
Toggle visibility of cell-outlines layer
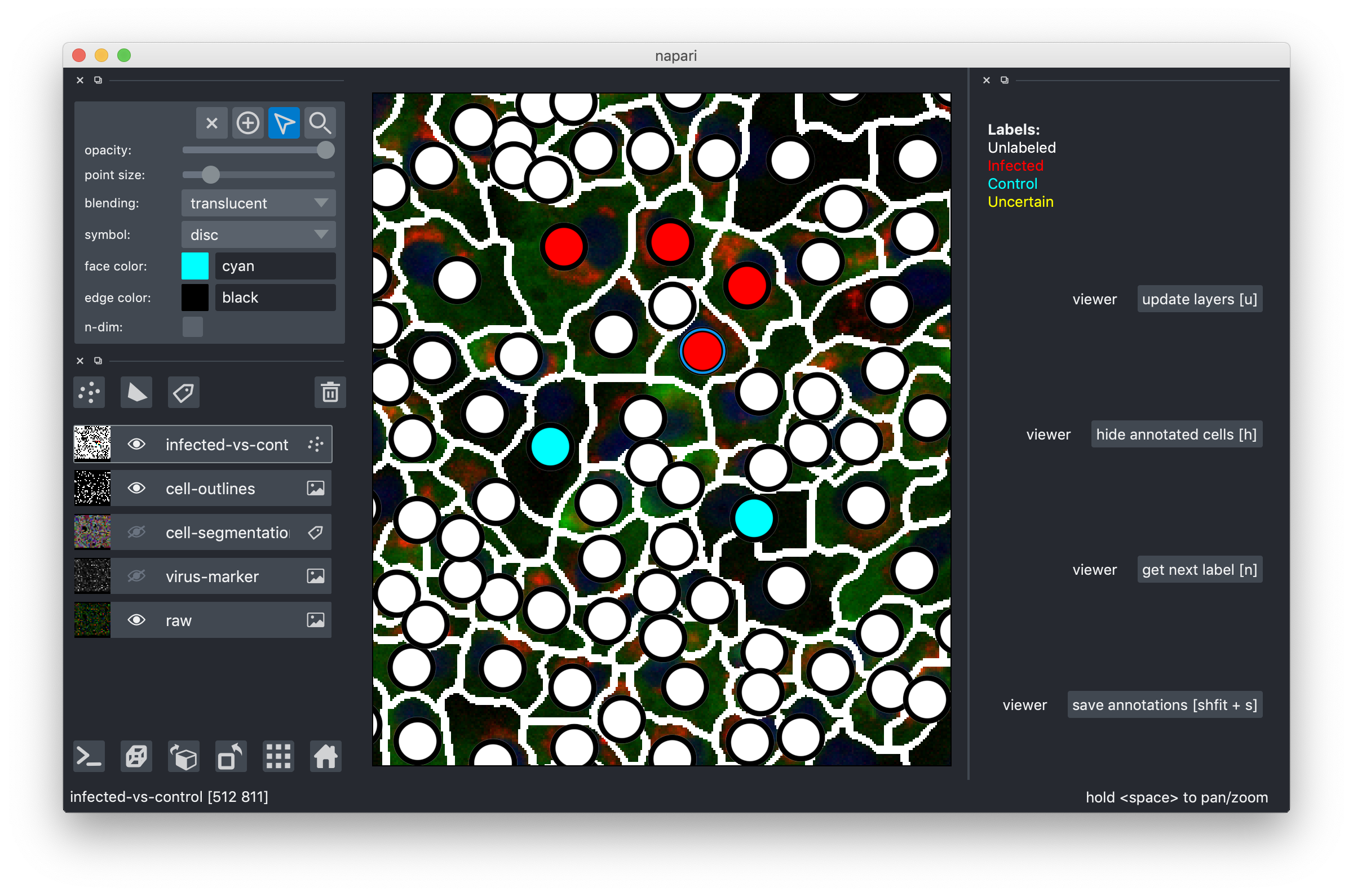click(136, 488)
